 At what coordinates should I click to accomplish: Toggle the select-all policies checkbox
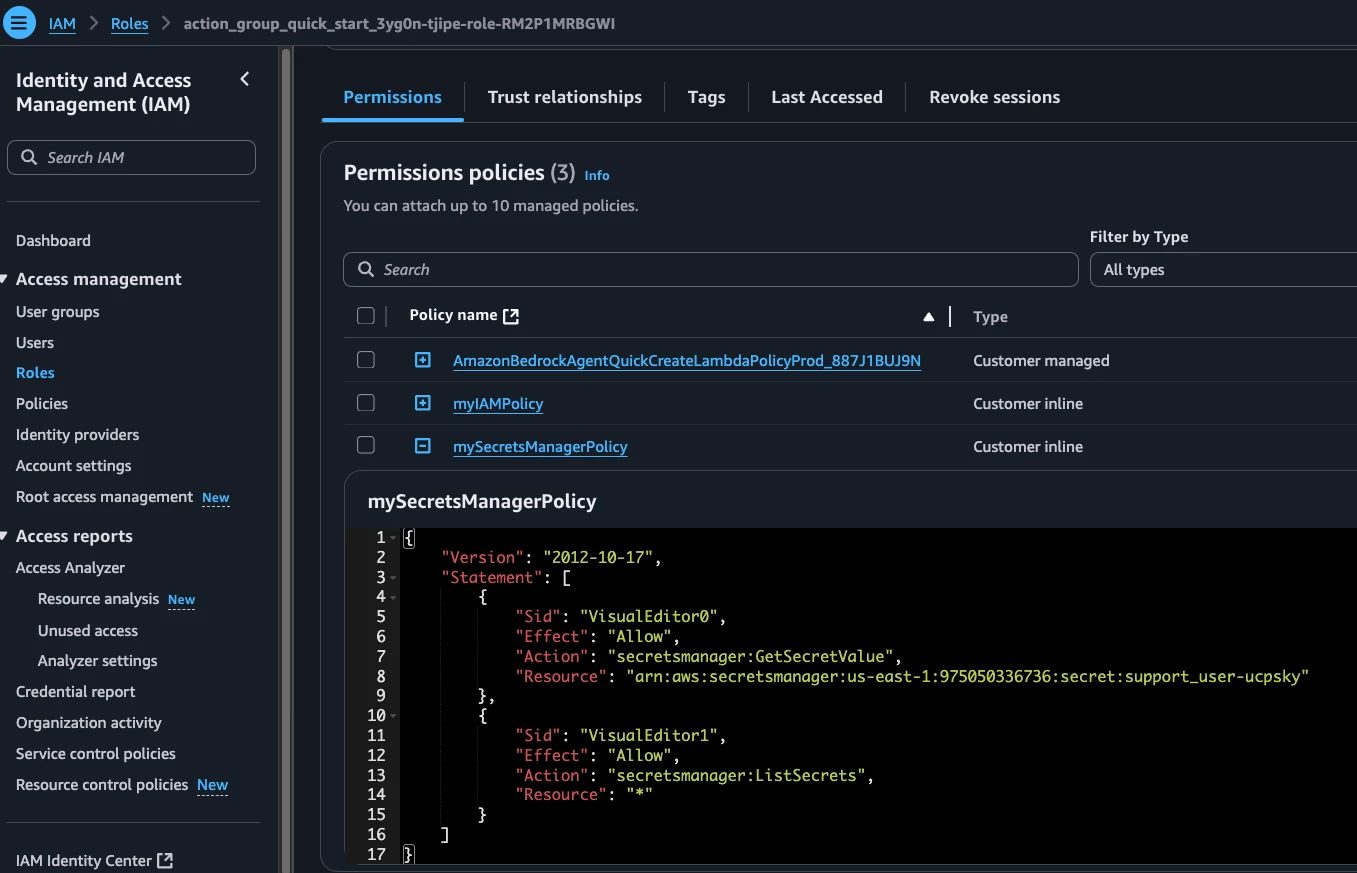366,316
